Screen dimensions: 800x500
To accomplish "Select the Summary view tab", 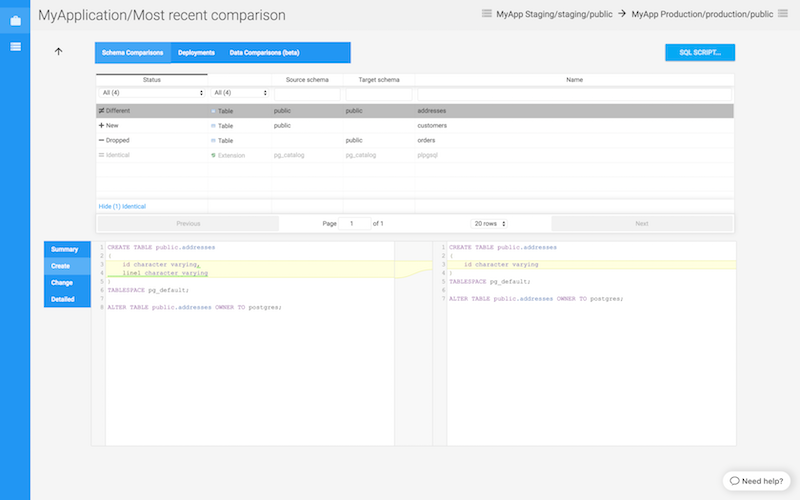I will tap(67, 249).
